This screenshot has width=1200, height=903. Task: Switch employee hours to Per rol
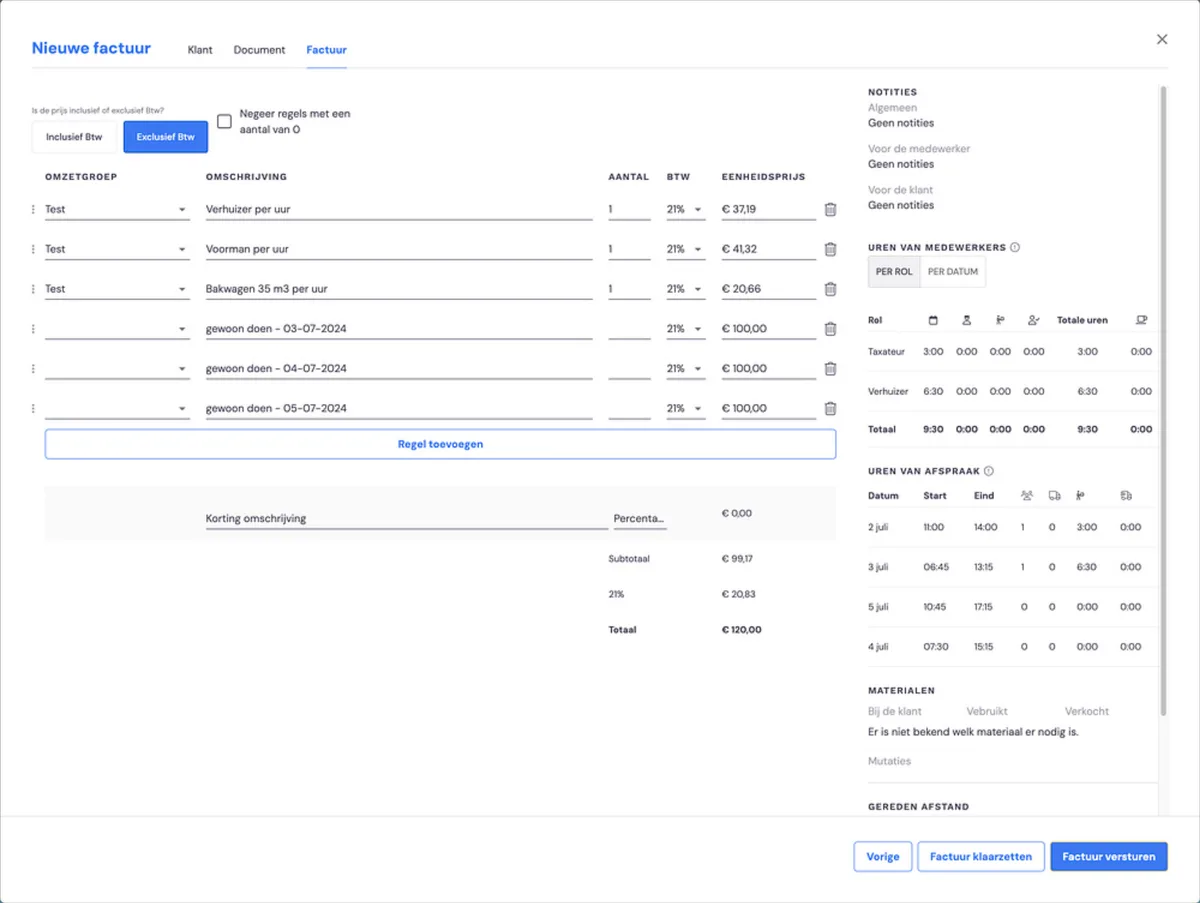[894, 272]
